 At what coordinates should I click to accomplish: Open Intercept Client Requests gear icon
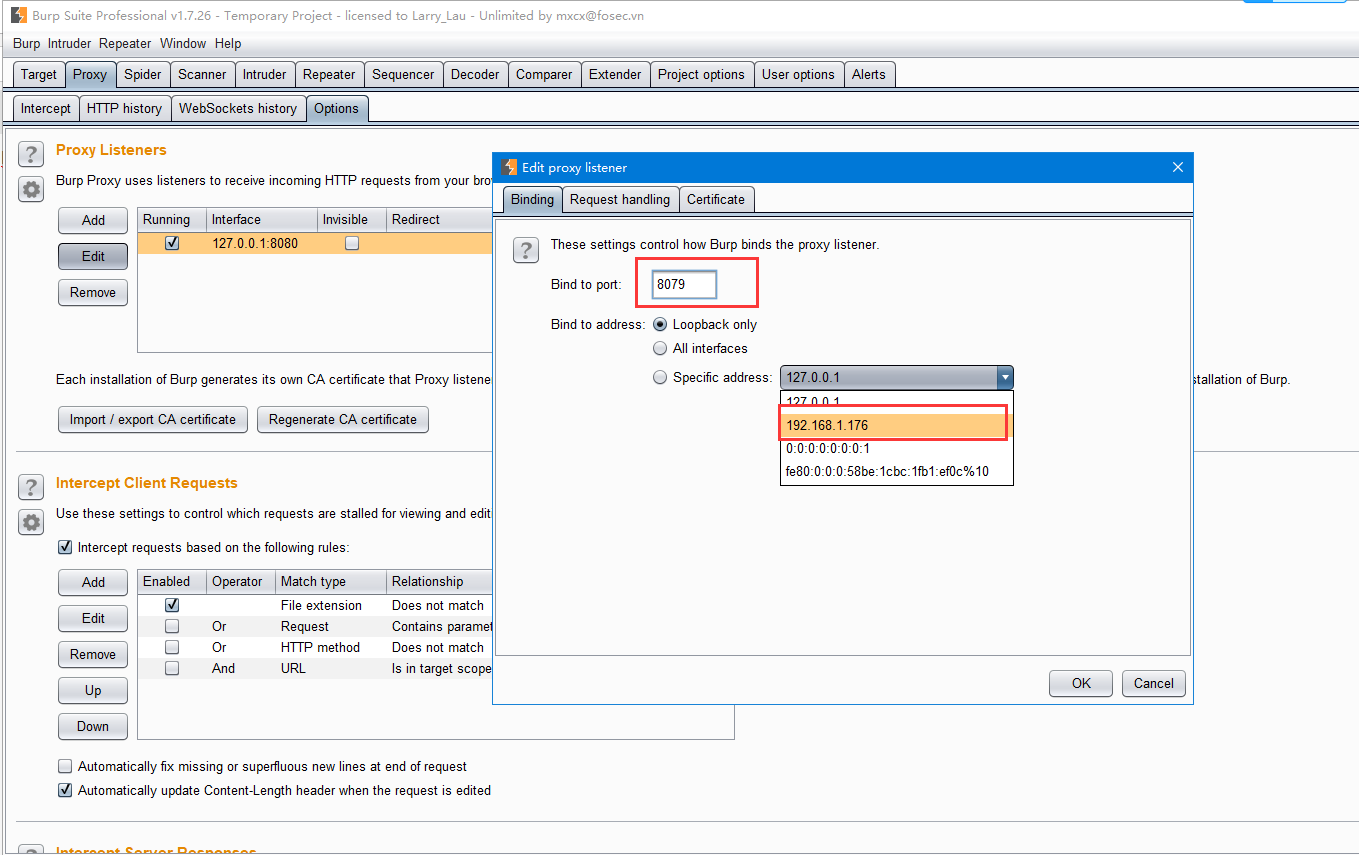click(x=31, y=522)
